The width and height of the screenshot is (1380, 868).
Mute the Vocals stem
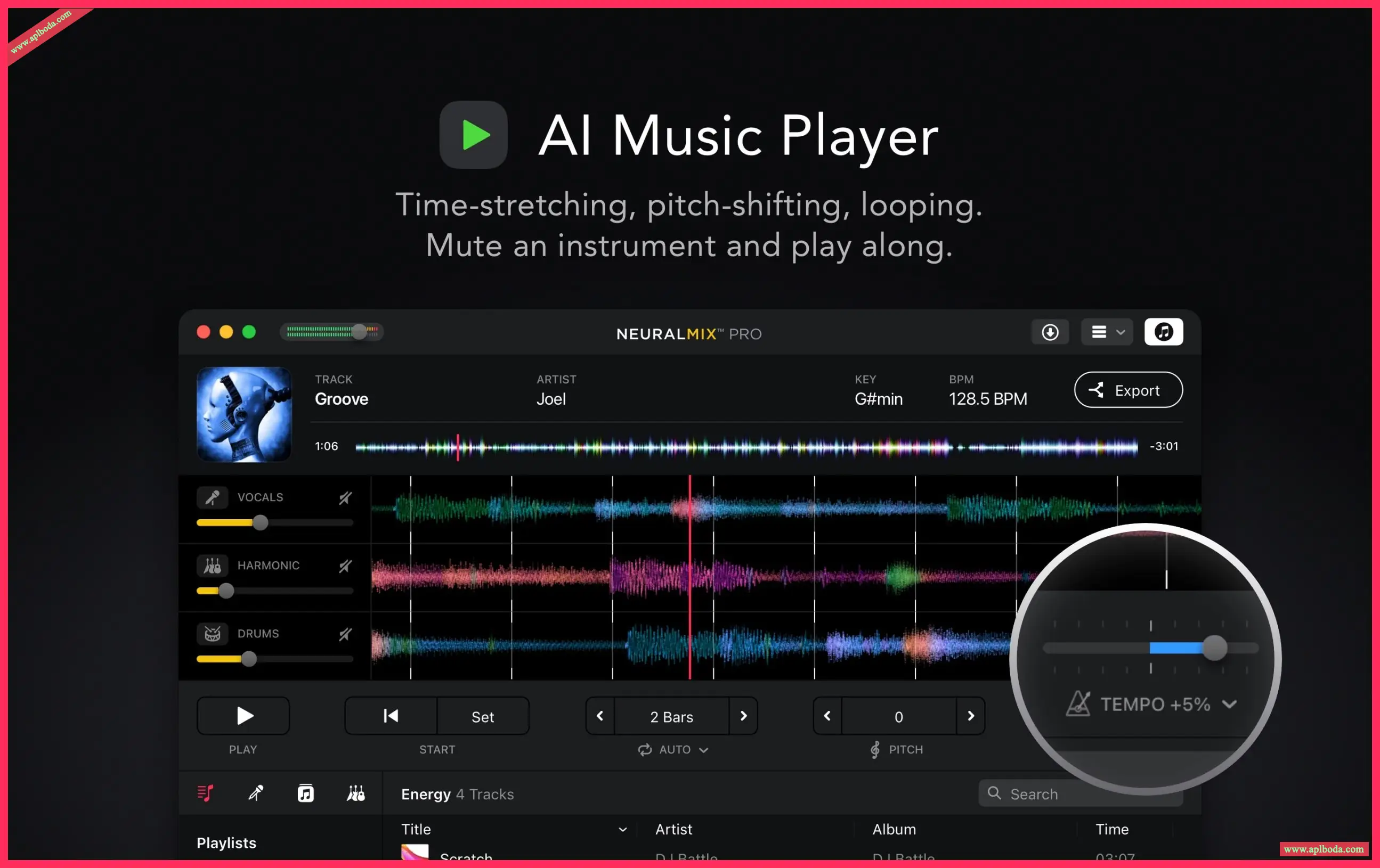pos(345,497)
